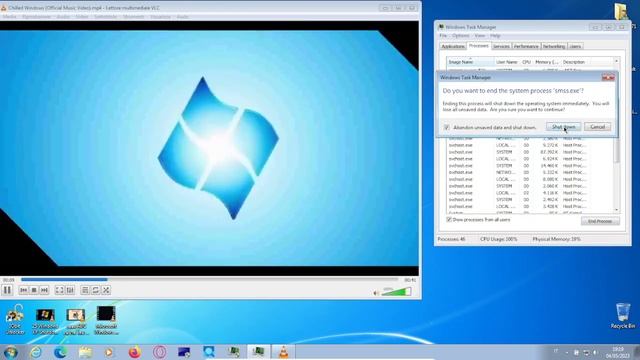Launch Internet Explorer from taskbar
Image resolution: width=640 pixels, height=360 pixels.
pyautogui.click(x=36, y=352)
